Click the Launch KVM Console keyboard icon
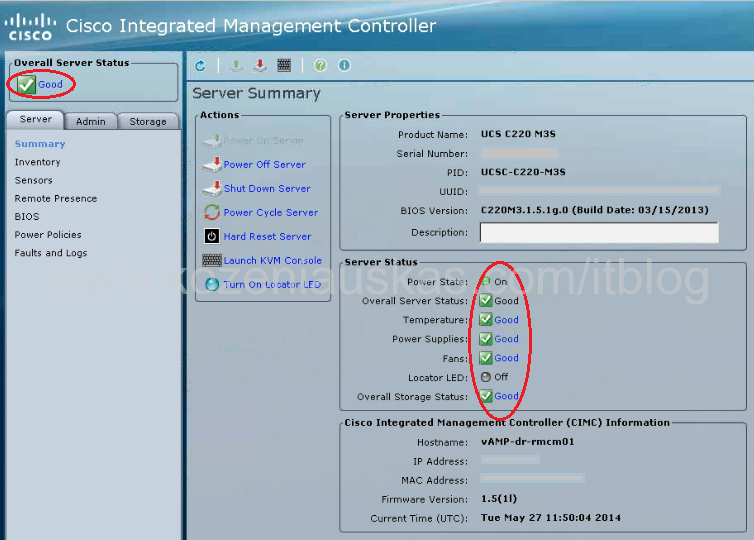Image resolution: width=754 pixels, height=540 pixels. tap(212, 260)
